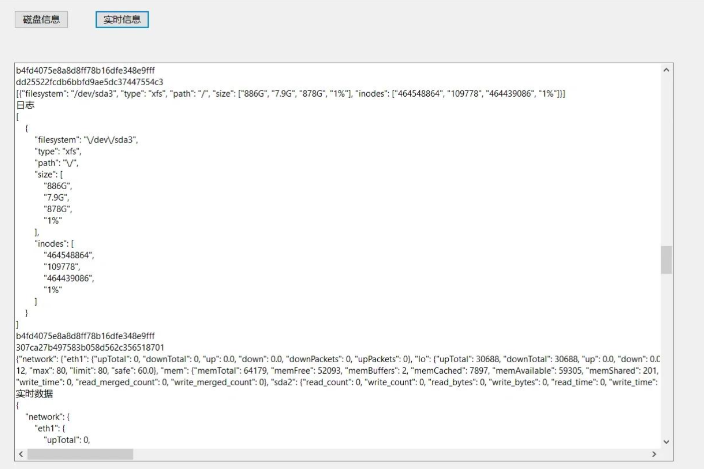Click the "eth1": { line
Screen dimensions: 704x469
pyautogui.click(x=50, y=428)
